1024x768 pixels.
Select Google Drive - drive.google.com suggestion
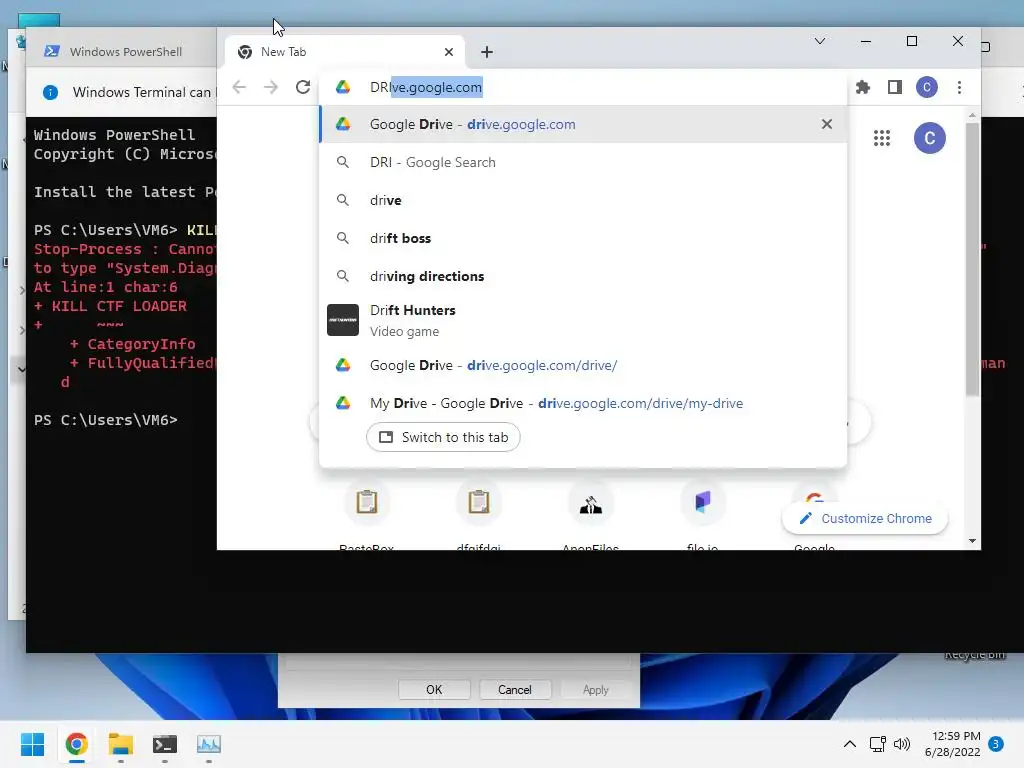(x=583, y=124)
